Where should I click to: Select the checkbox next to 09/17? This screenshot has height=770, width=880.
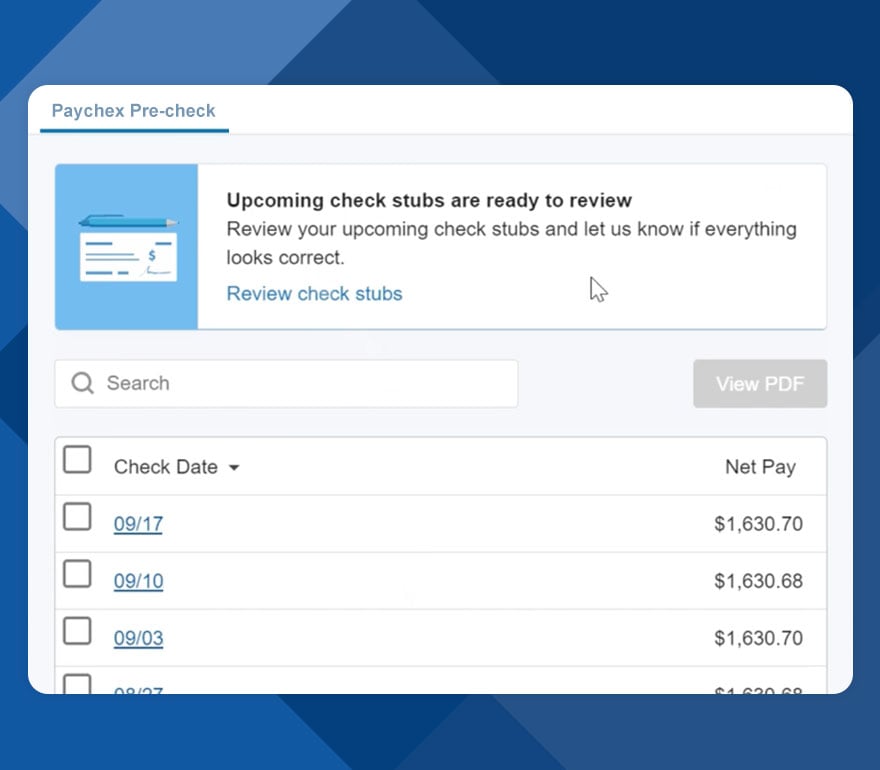[77, 518]
